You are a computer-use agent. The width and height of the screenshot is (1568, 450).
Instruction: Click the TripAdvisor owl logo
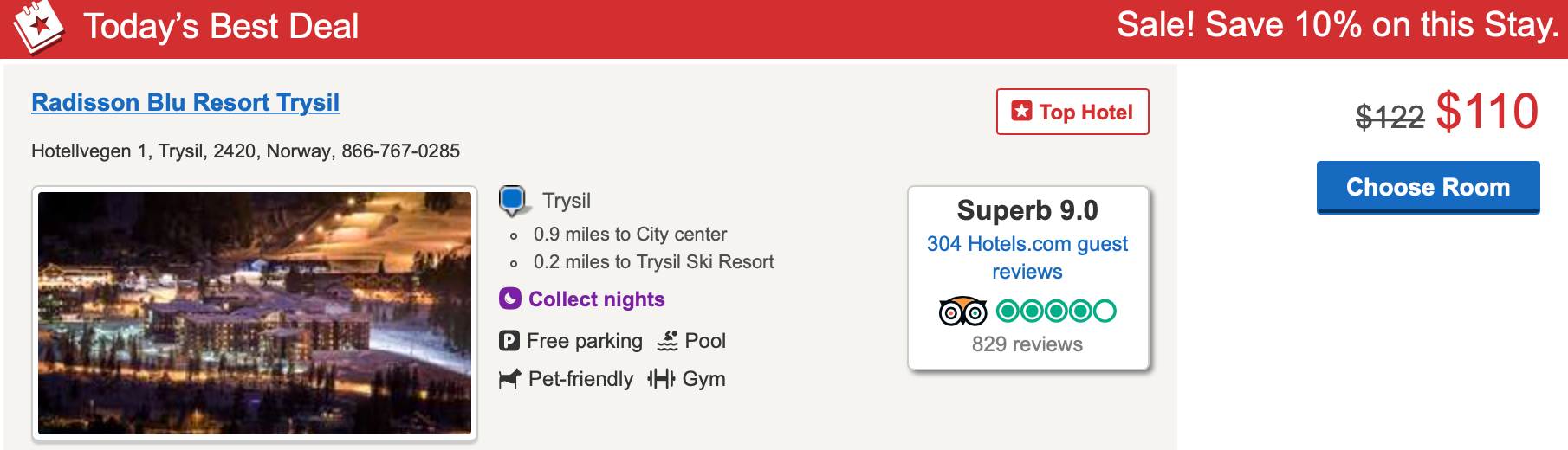click(962, 311)
